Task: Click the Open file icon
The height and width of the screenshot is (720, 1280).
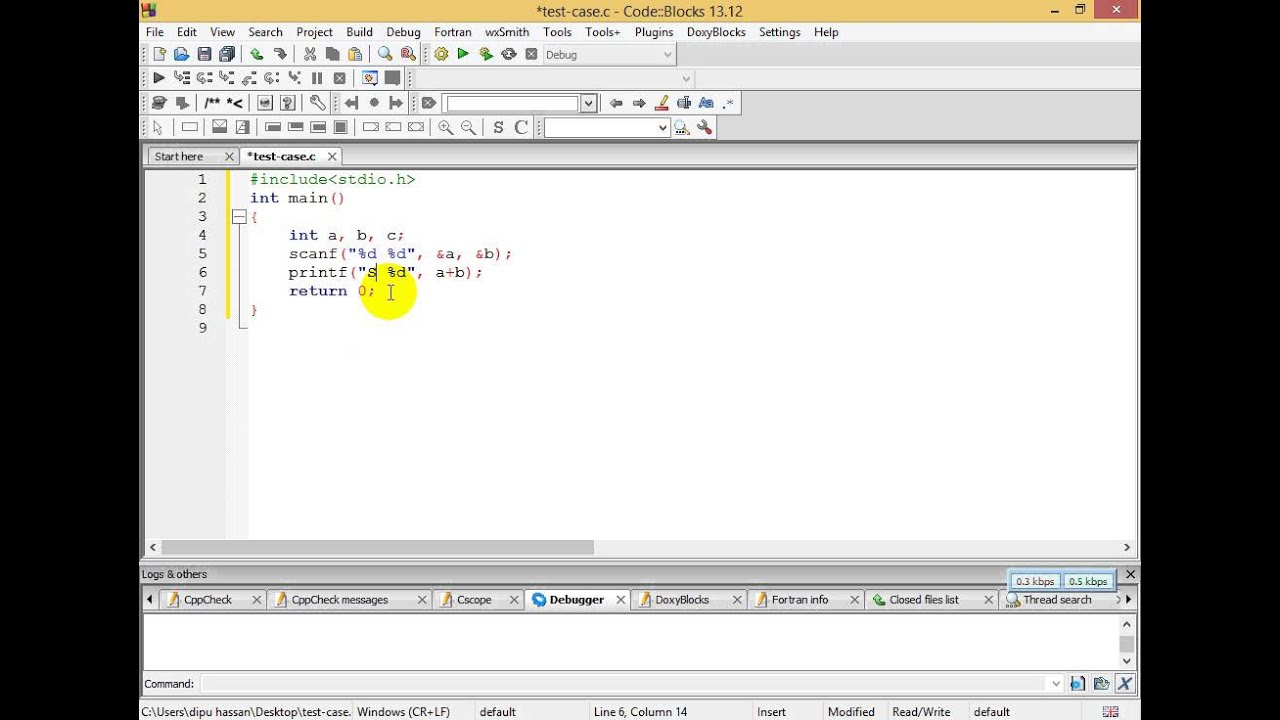Action: click(181, 54)
